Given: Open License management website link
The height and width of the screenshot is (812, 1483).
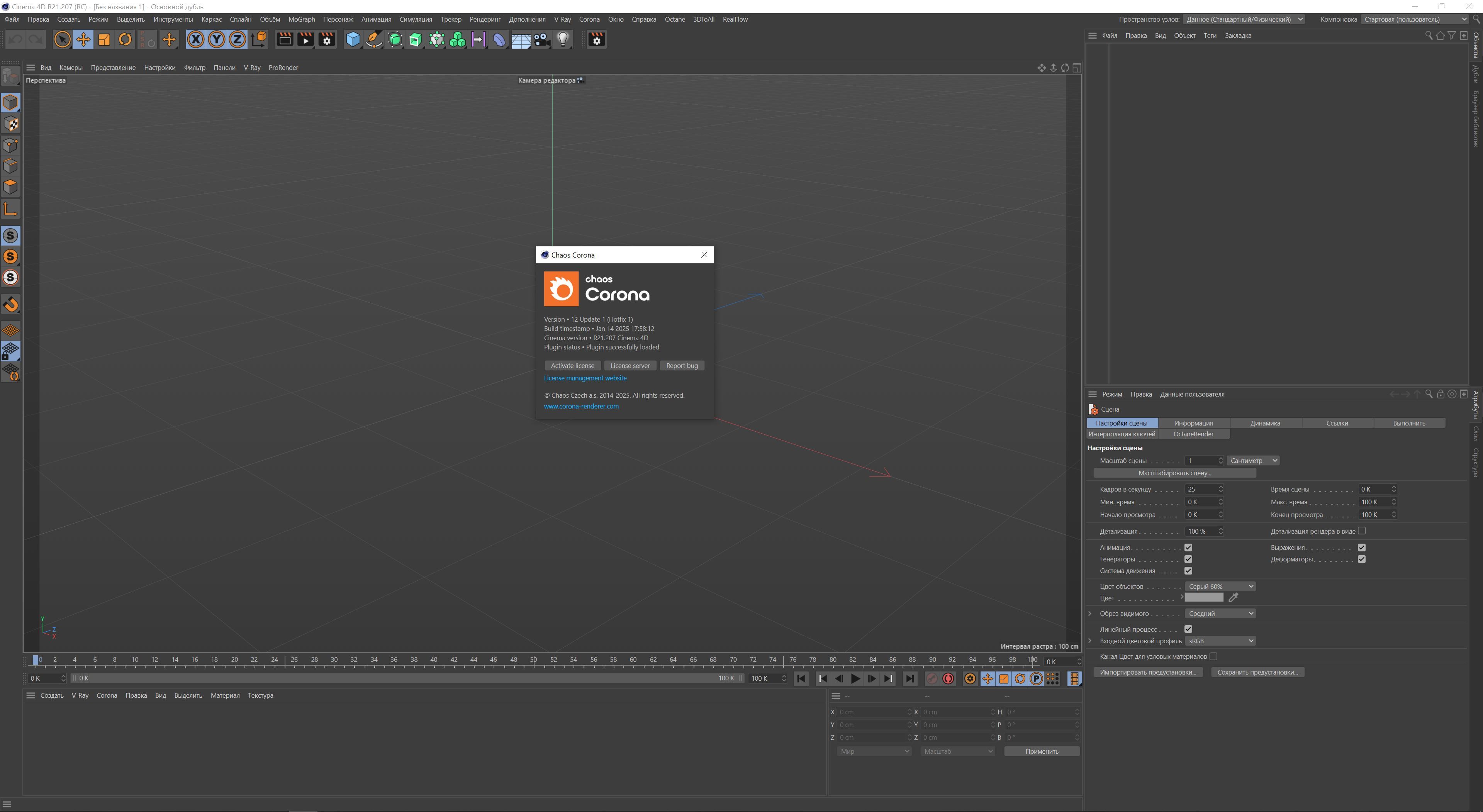Looking at the screenshot, I should pos(585,378).
